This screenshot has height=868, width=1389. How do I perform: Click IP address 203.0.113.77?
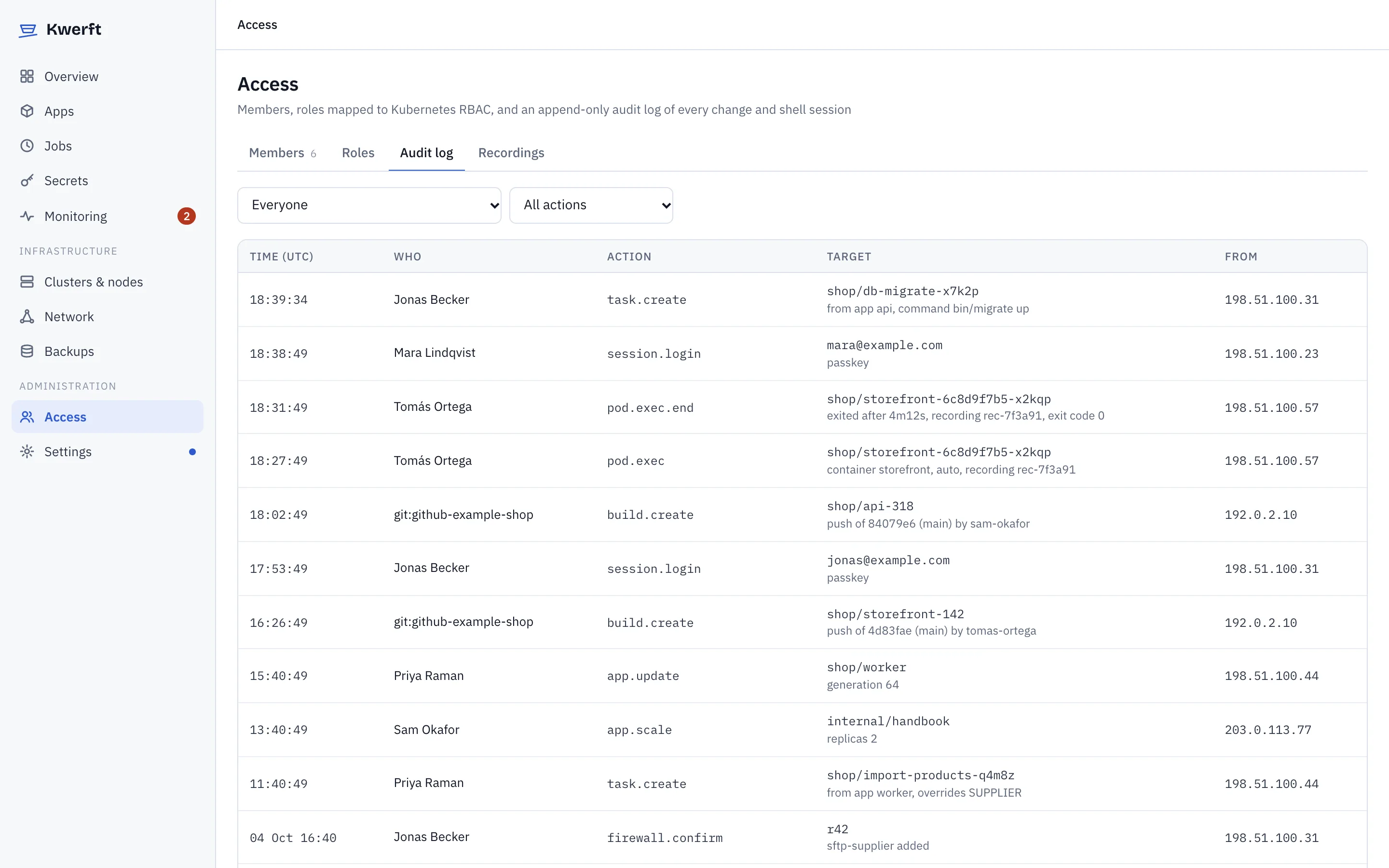1268,730
